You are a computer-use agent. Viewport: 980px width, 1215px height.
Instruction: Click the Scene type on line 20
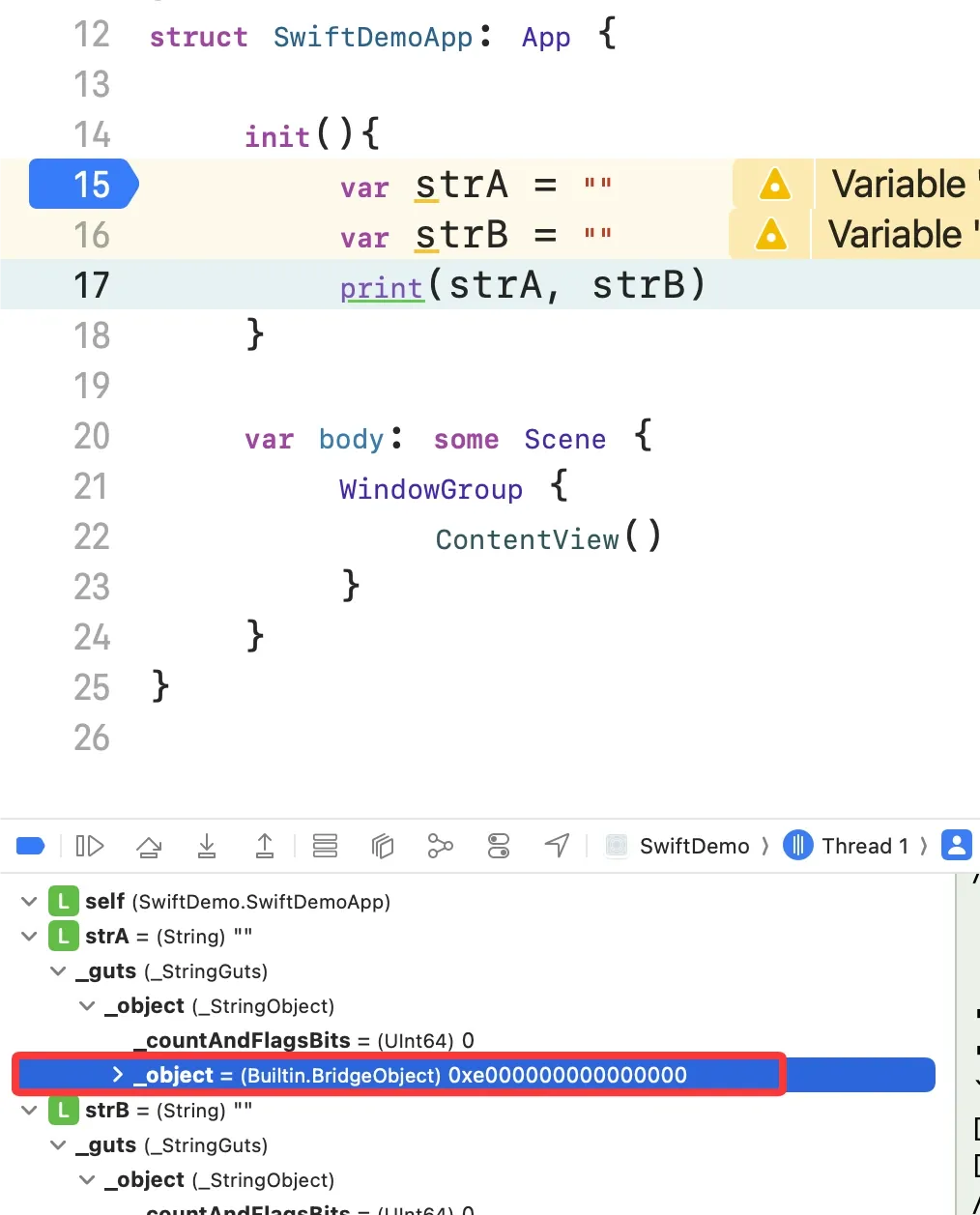[x=565, y=439]
